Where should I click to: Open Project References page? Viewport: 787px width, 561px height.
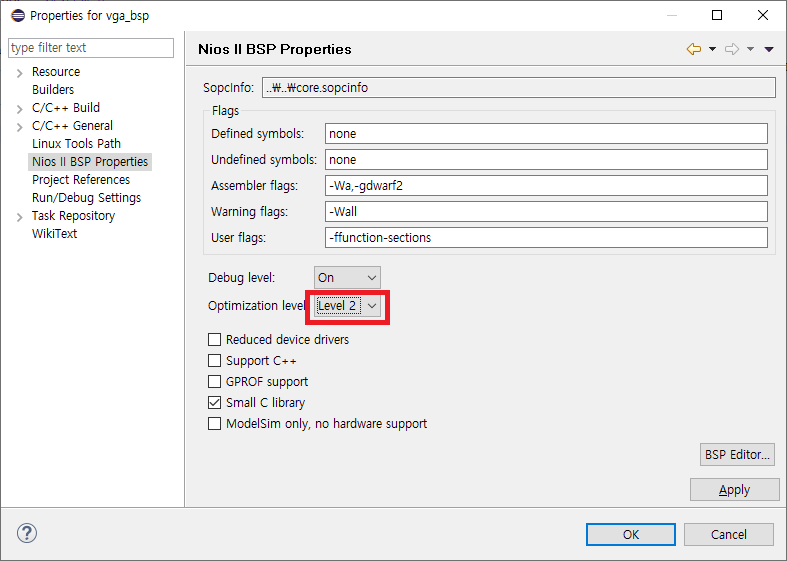point(81,180)
